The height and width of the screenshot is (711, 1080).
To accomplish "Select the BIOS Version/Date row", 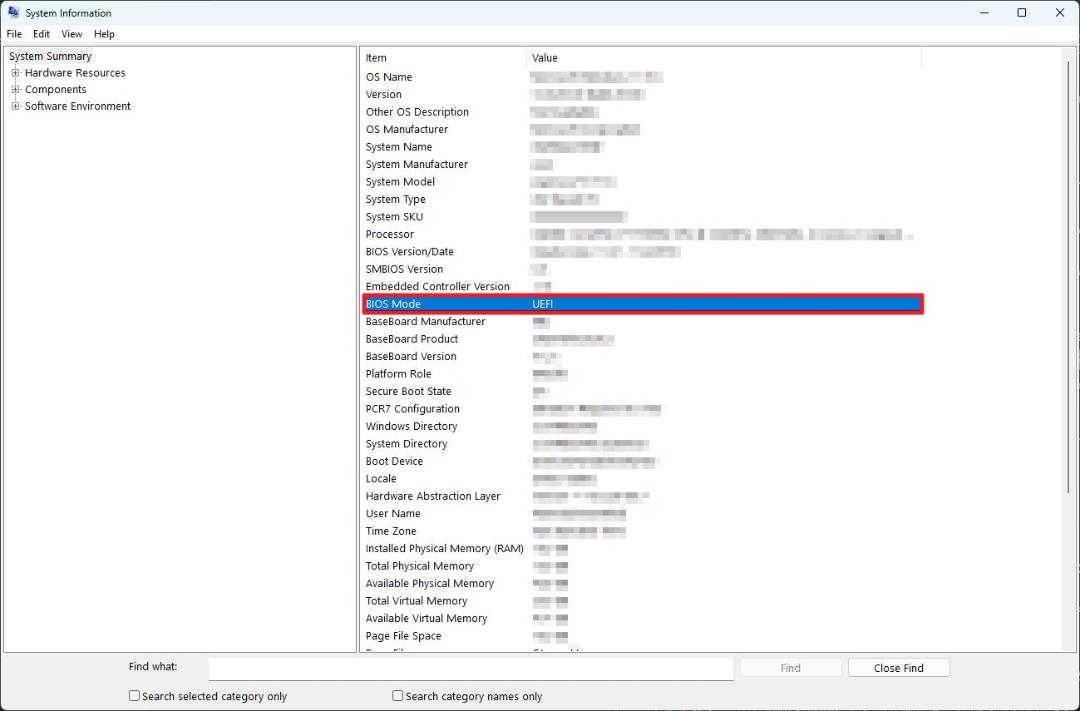I will 642,251.
